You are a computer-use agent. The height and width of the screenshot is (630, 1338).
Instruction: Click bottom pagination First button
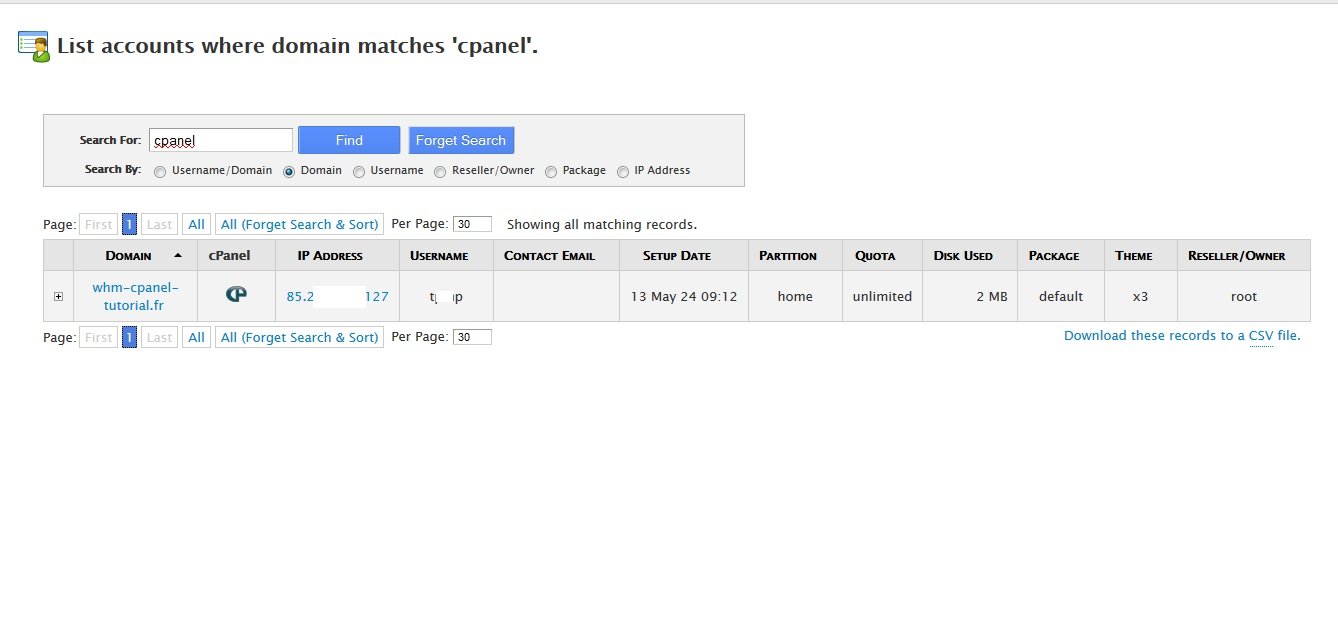point(98,337)
